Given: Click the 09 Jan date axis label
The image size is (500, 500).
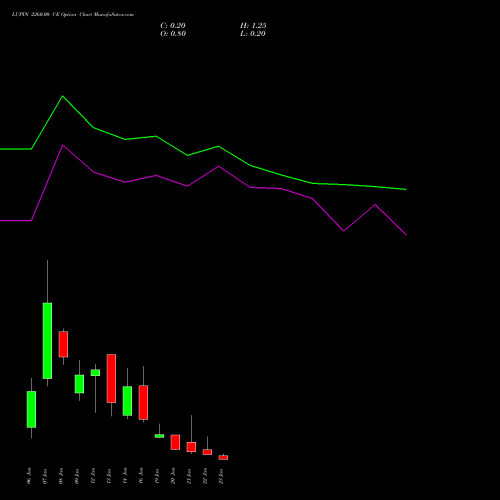Looking at the screenshot, I should [77, 476].
